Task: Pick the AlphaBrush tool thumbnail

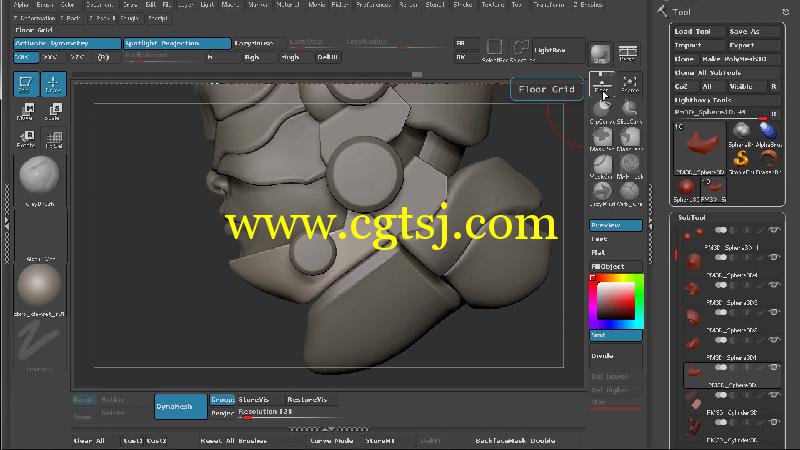Action: pos(768,134)
